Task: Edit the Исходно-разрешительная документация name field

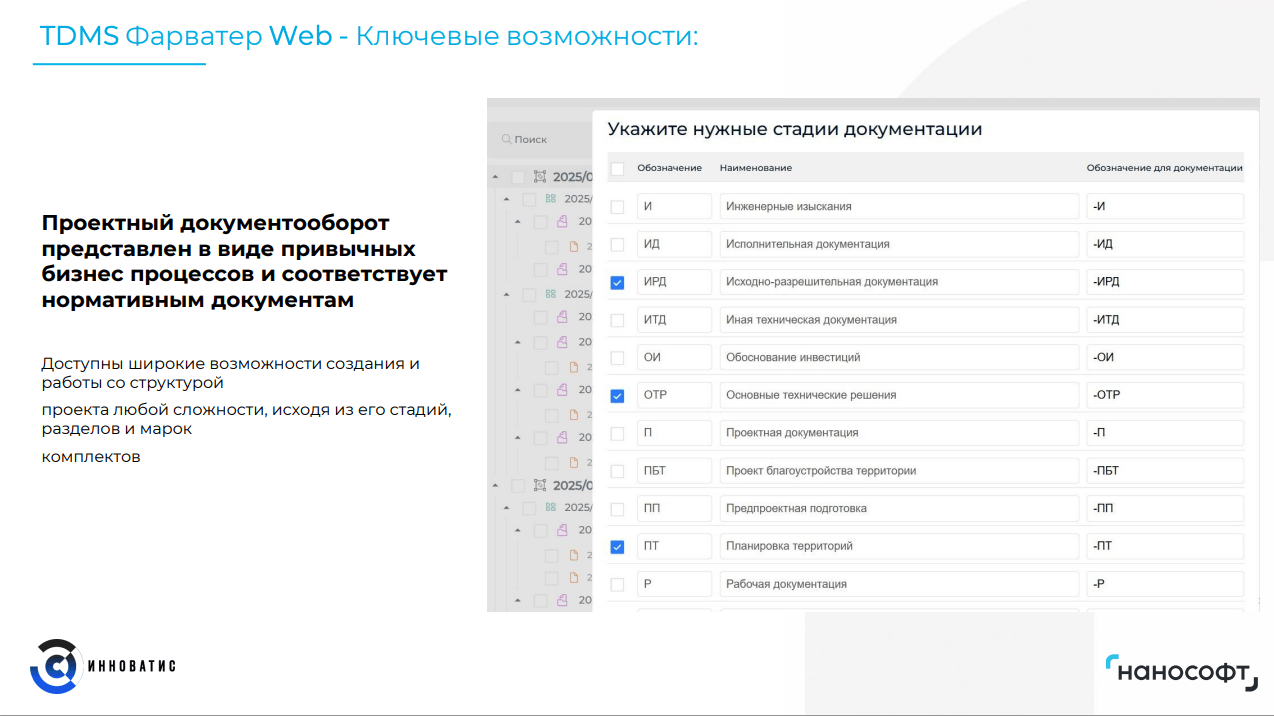Action: pos(899,282)
